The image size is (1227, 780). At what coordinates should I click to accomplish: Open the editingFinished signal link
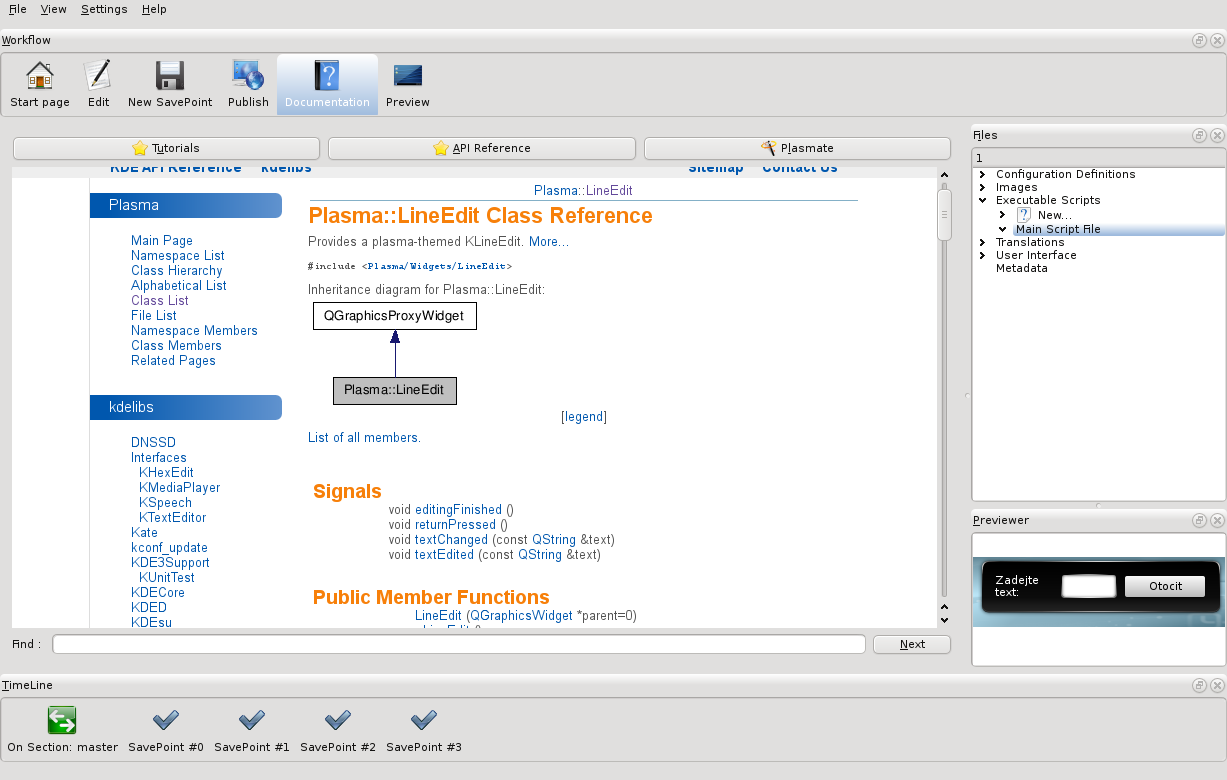pyautogui.click(x=458, y=509)
